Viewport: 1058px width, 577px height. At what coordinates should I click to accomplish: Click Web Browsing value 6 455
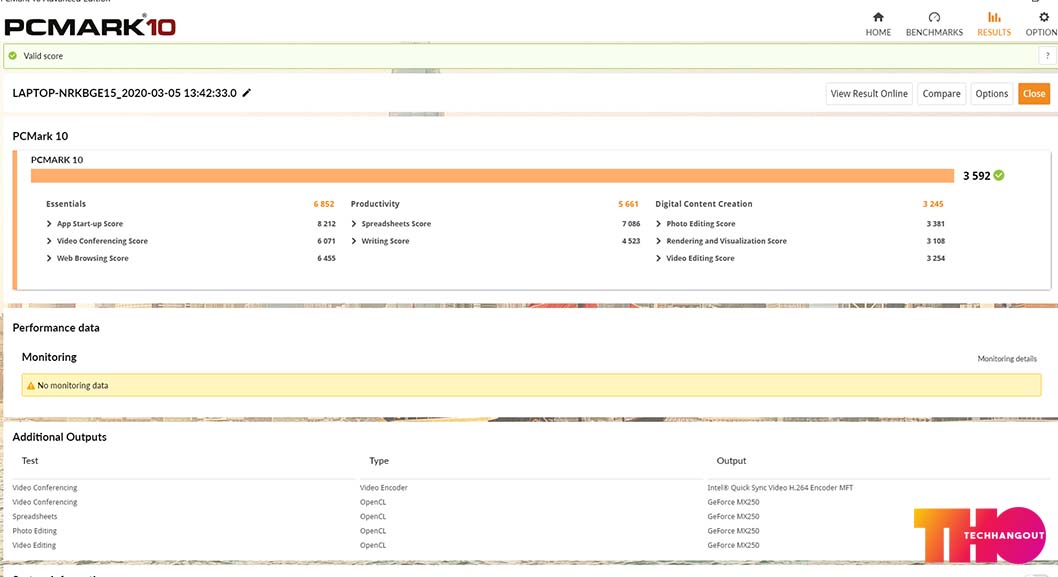[x=327, y=258]
